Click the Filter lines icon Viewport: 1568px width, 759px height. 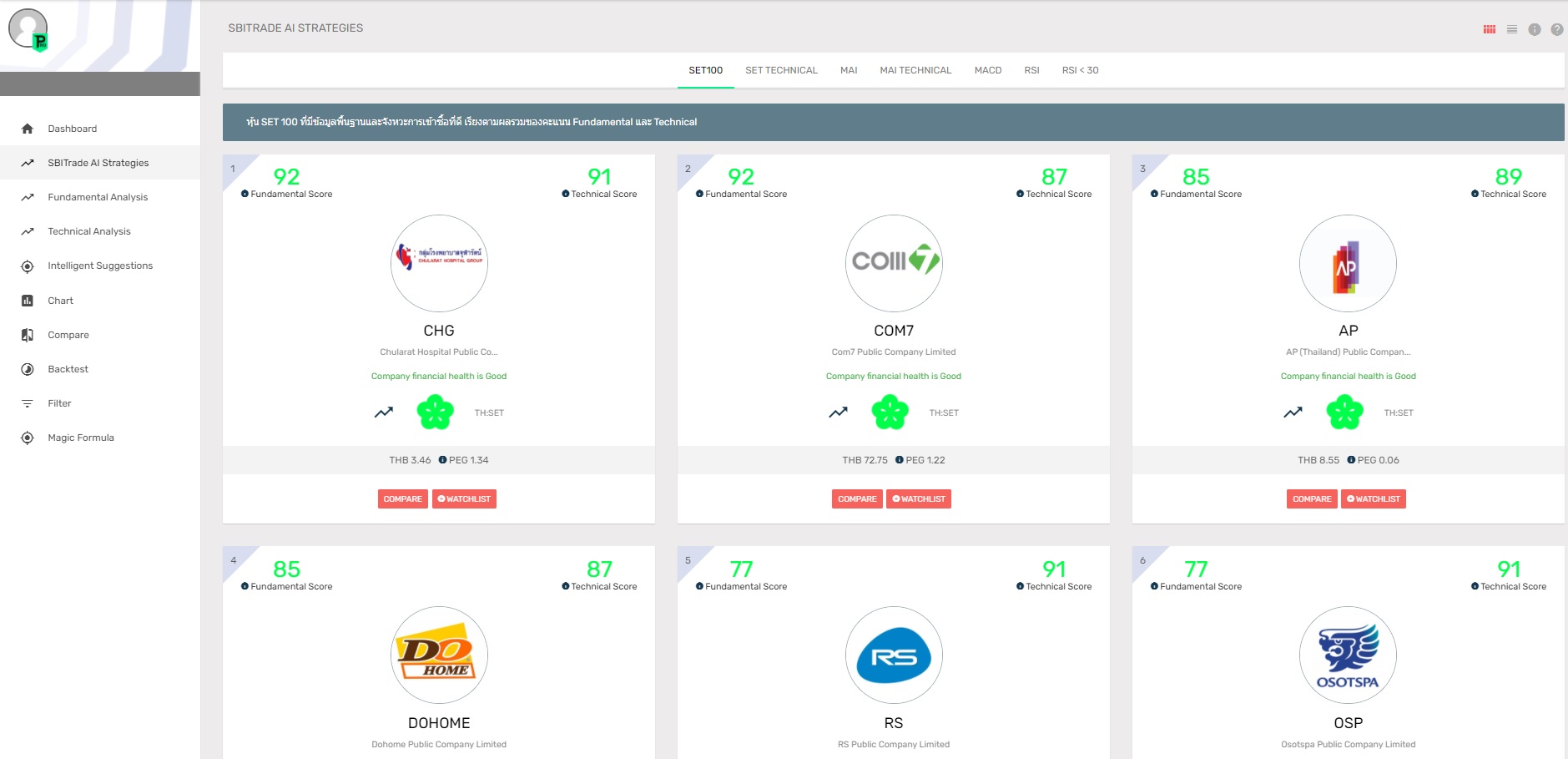point(28,403)
